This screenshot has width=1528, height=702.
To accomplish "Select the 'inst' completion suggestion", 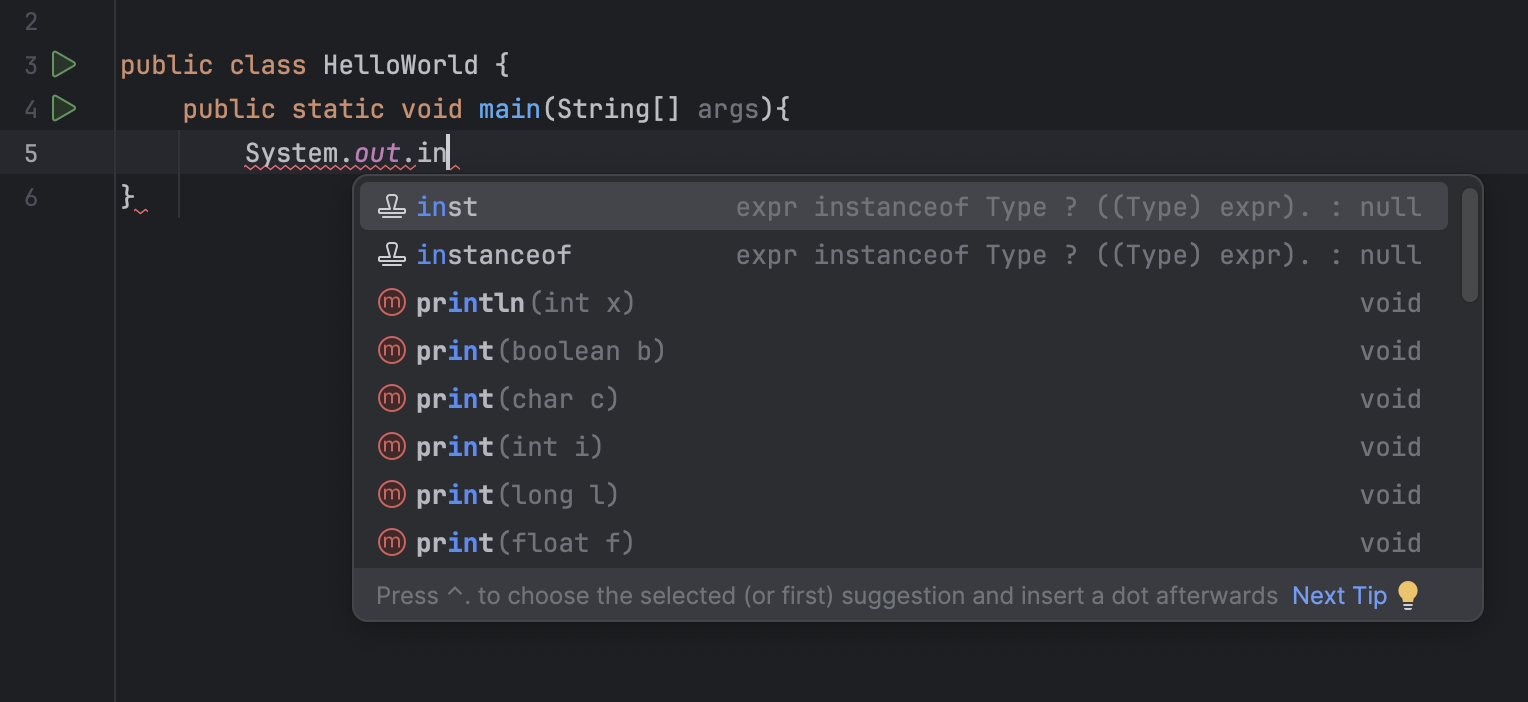I will 447,206.
